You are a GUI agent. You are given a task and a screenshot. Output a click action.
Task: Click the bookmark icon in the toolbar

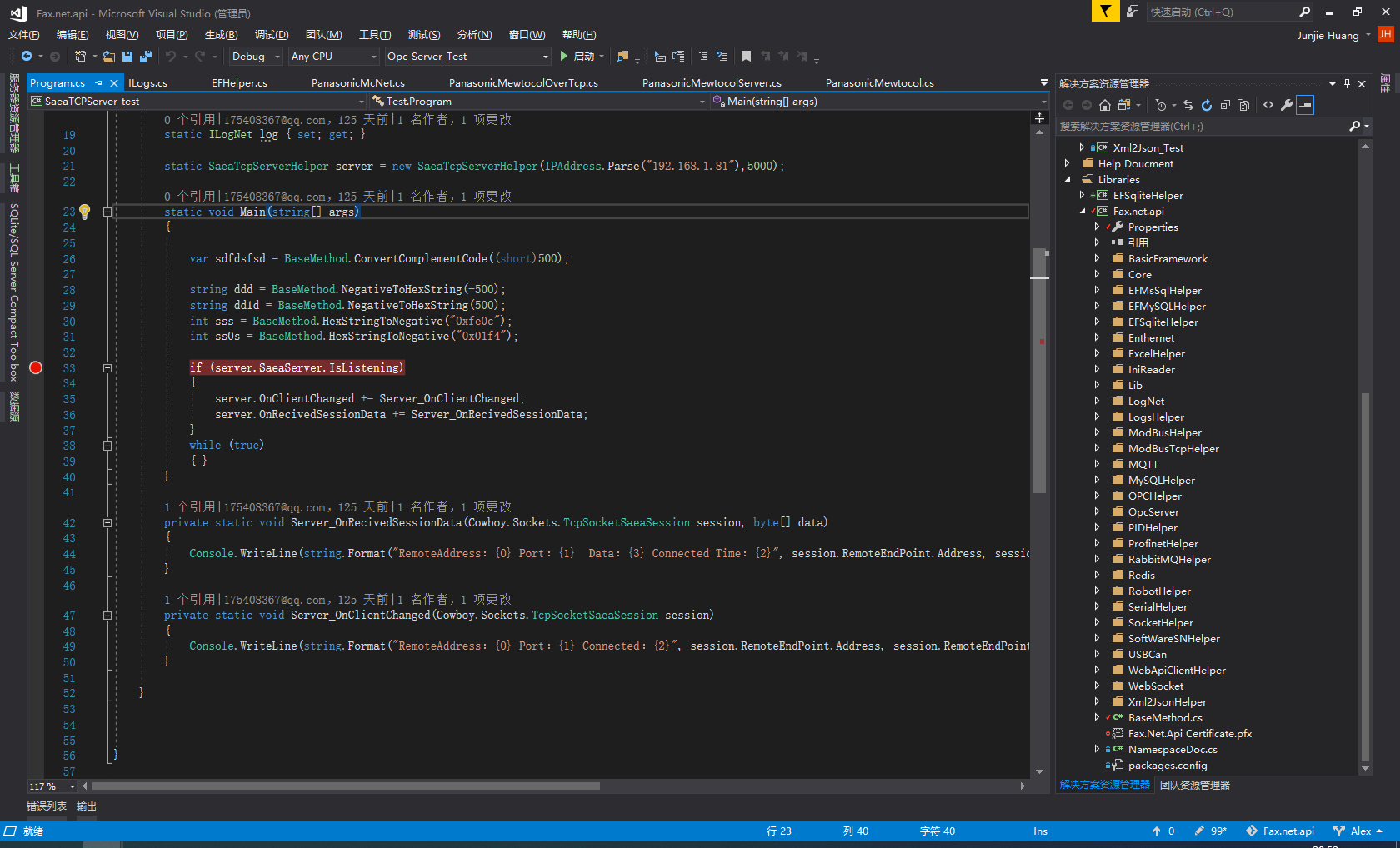click(746, 57)
